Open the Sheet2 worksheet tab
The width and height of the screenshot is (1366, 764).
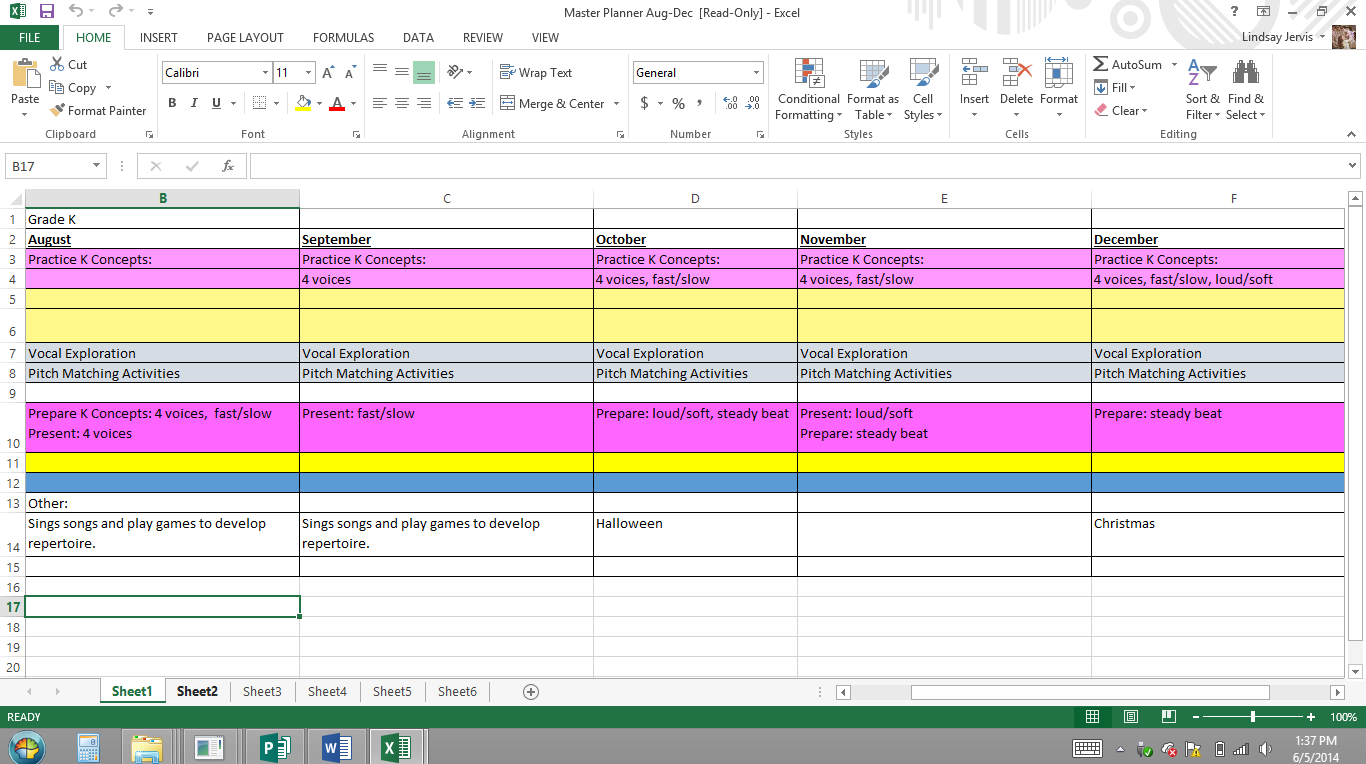click(x=196, y=691)
